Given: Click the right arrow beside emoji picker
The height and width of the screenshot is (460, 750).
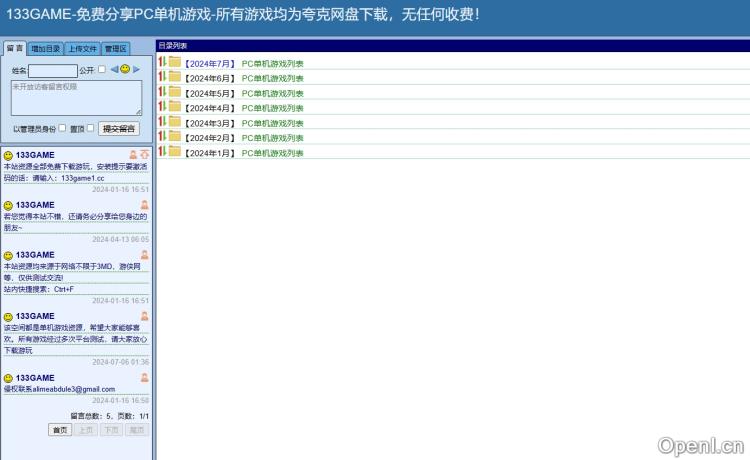Looking at the screenshot, I should tap(136, 69).
